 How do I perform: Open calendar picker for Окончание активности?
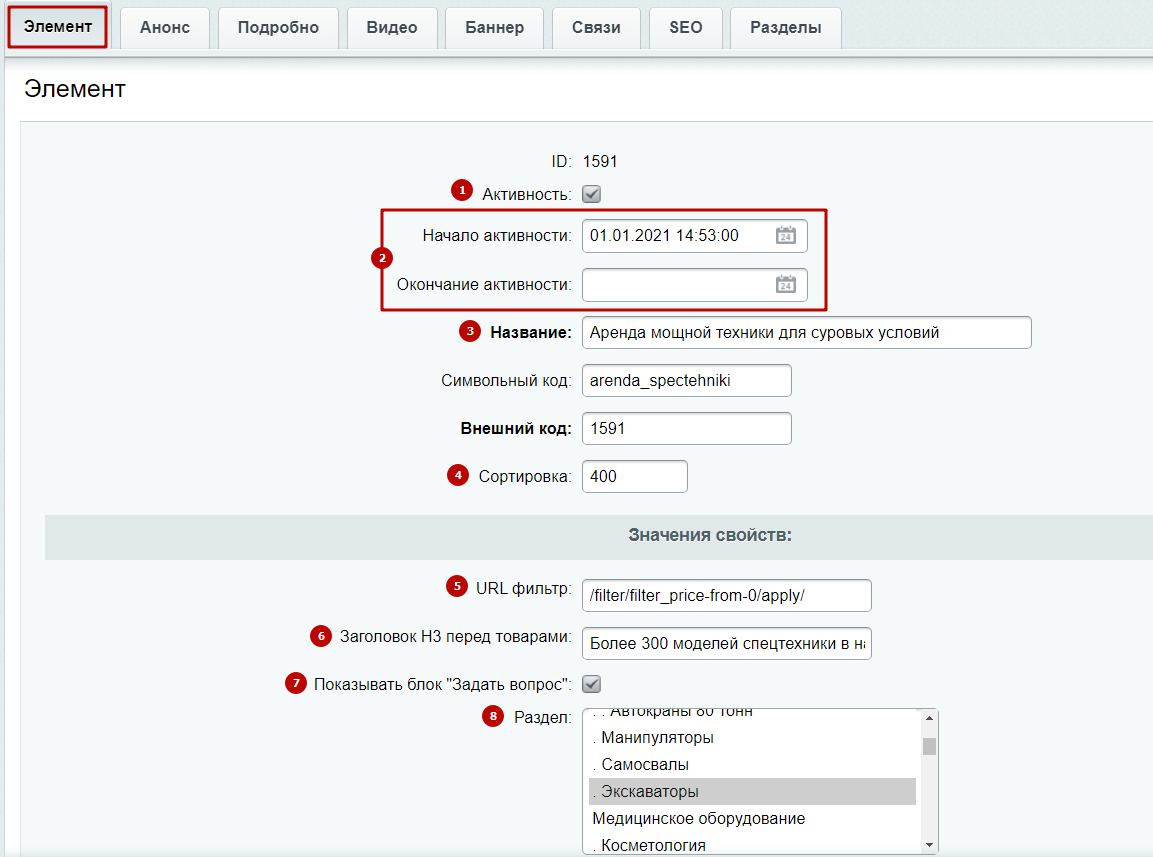point(786,285)
